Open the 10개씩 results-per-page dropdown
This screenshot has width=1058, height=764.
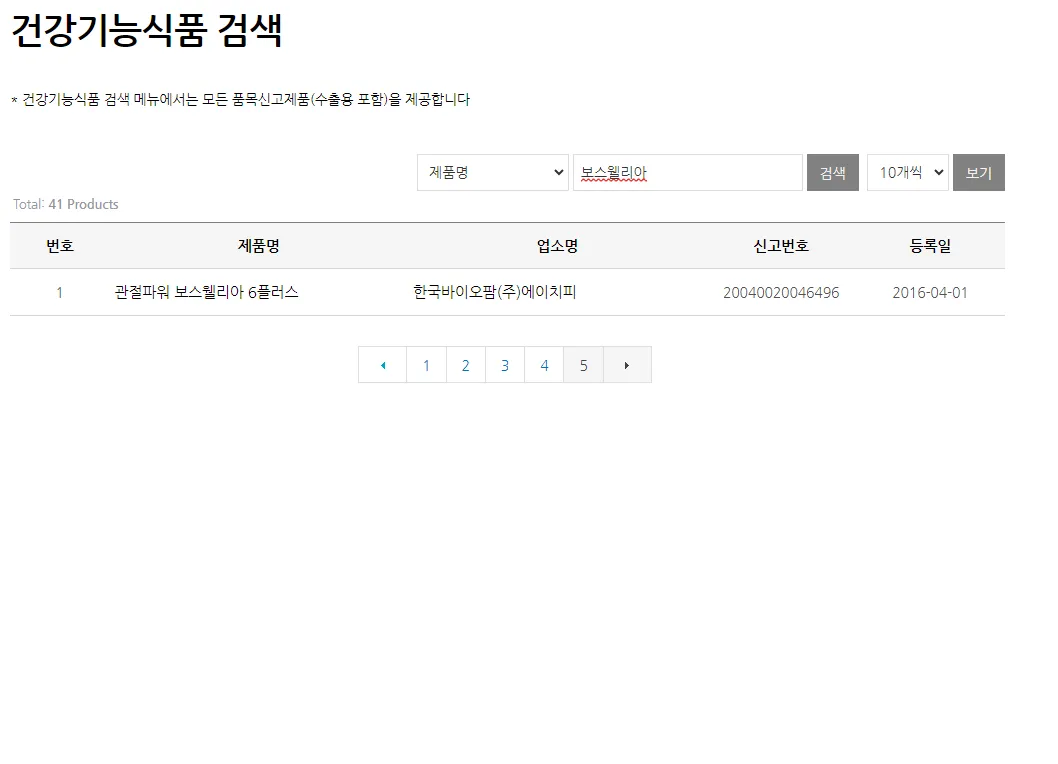pyautogui.click(x=906, y=172)
